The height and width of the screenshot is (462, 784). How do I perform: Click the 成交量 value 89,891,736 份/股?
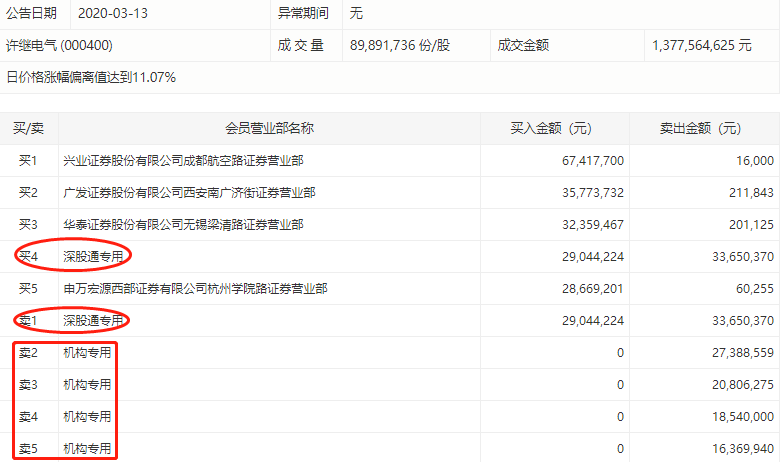click(412, 46)
